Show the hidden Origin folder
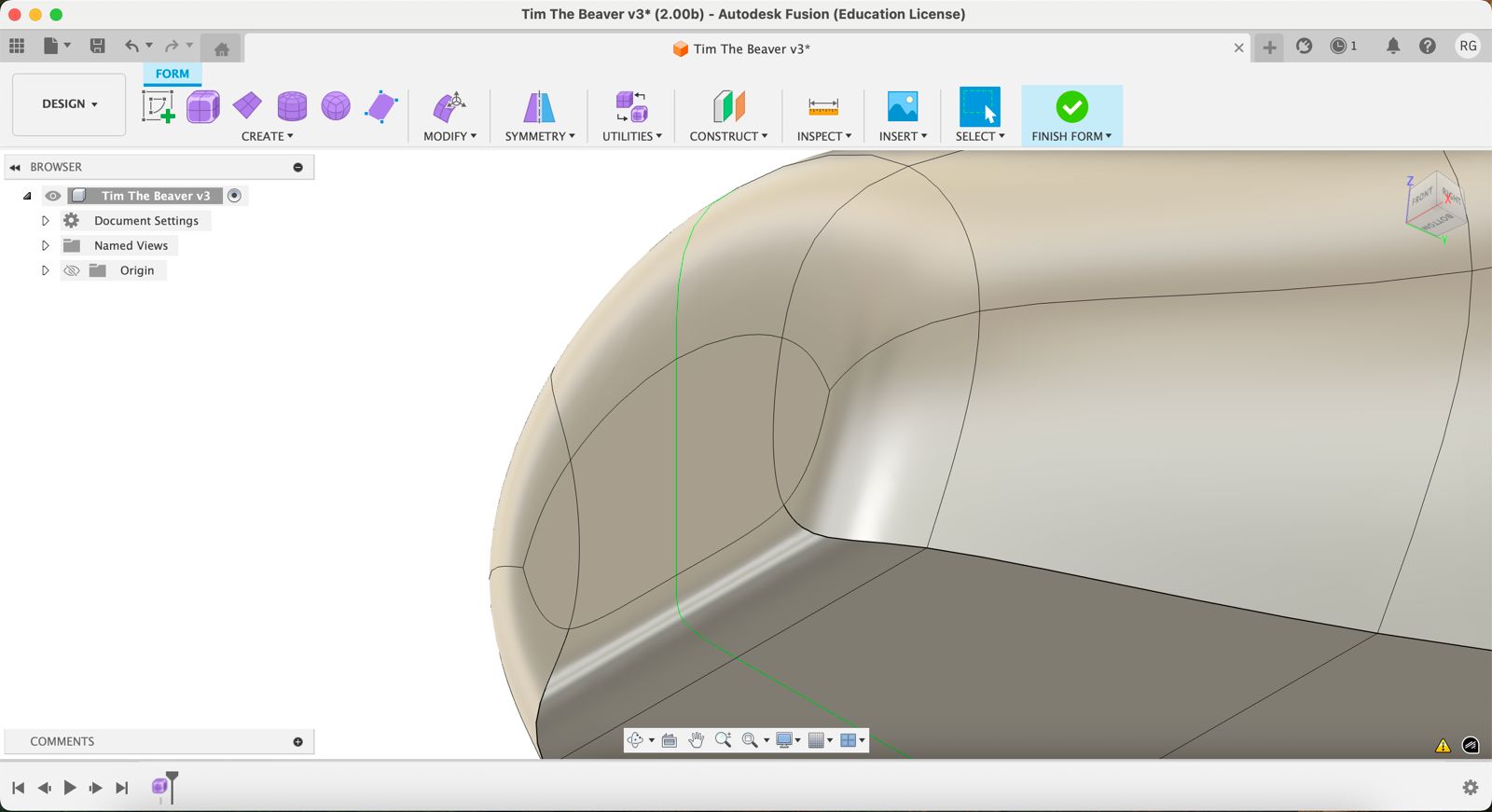 pos(72,271)
